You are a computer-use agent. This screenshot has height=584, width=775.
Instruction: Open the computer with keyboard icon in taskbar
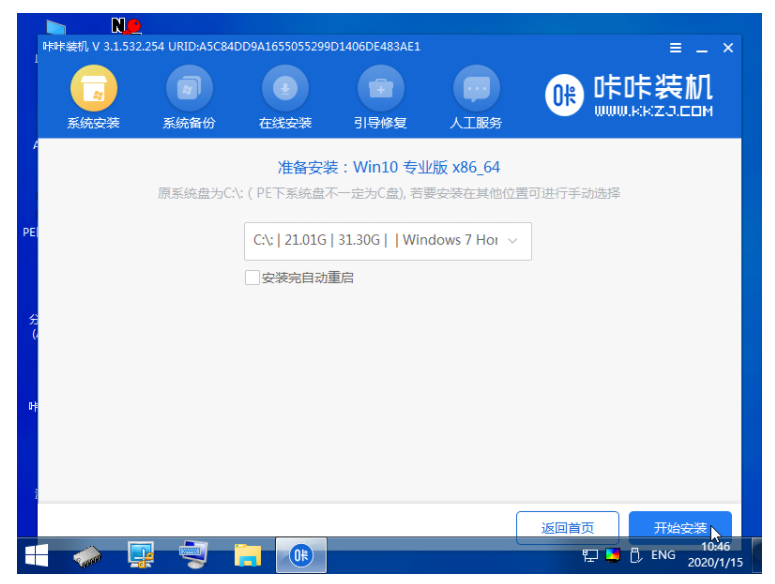(x=193, y=555)
